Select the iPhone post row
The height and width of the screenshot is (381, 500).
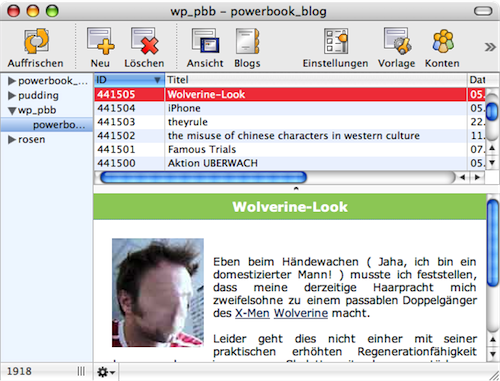[x=289, y=108]
